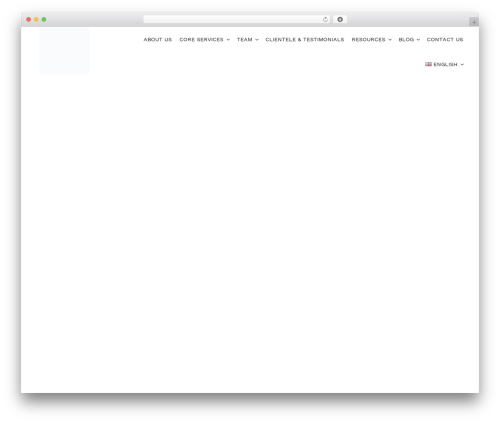Screen dimensions: 500x423
Task: Expand the language selector chevron
Action: 462,65
